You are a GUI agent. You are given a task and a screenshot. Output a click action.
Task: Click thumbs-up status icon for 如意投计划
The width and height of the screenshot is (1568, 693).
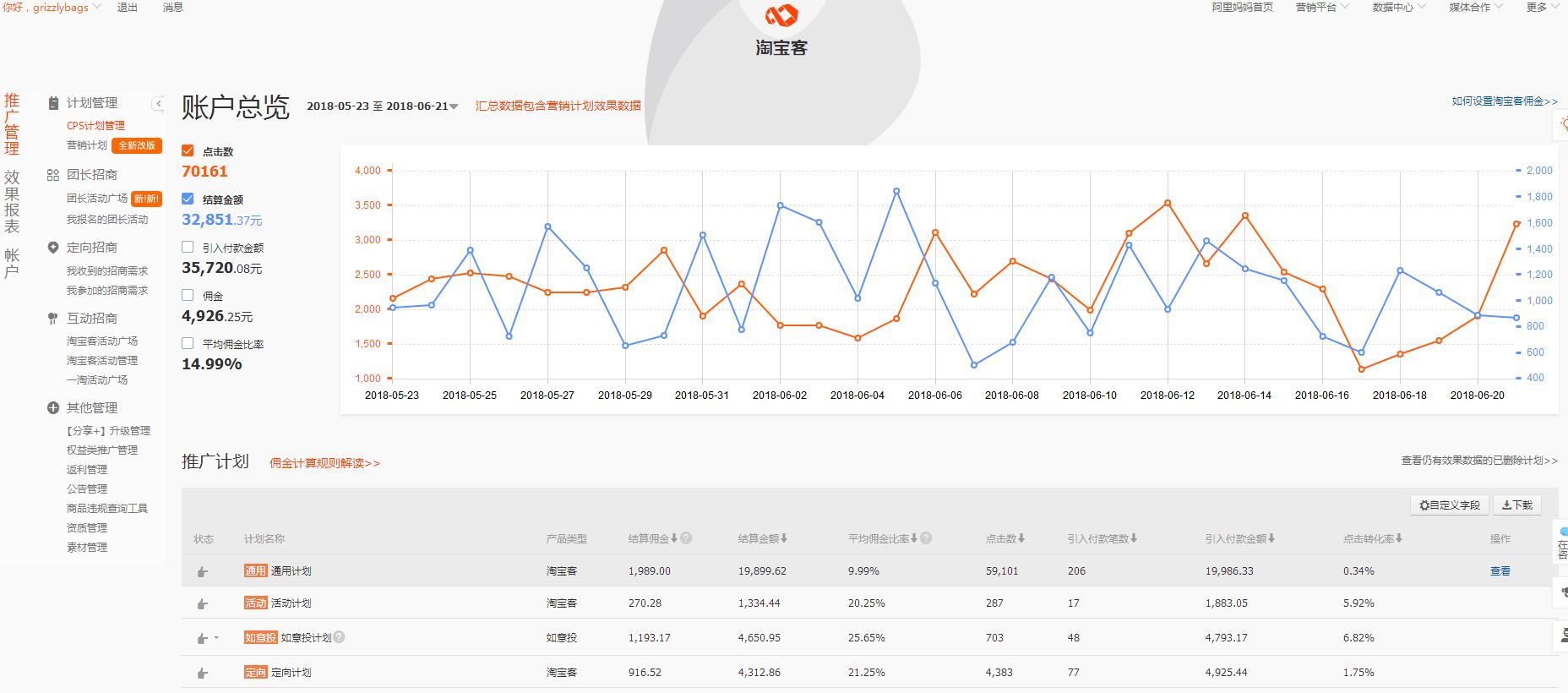click(x=202, y=639)
